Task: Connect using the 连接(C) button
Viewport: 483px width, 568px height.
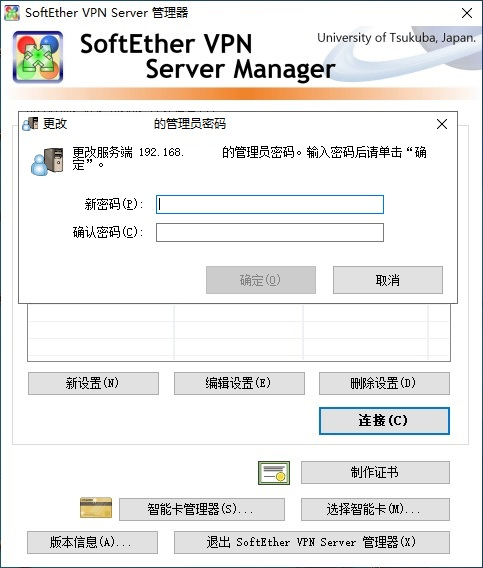Action: [384, 421]
